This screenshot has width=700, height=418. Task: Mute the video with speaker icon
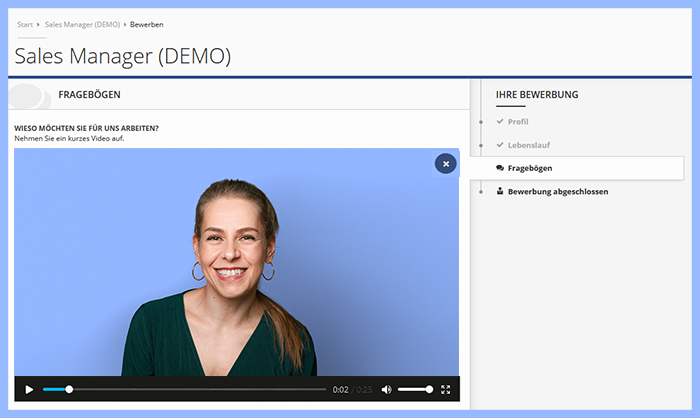(386, 389)
